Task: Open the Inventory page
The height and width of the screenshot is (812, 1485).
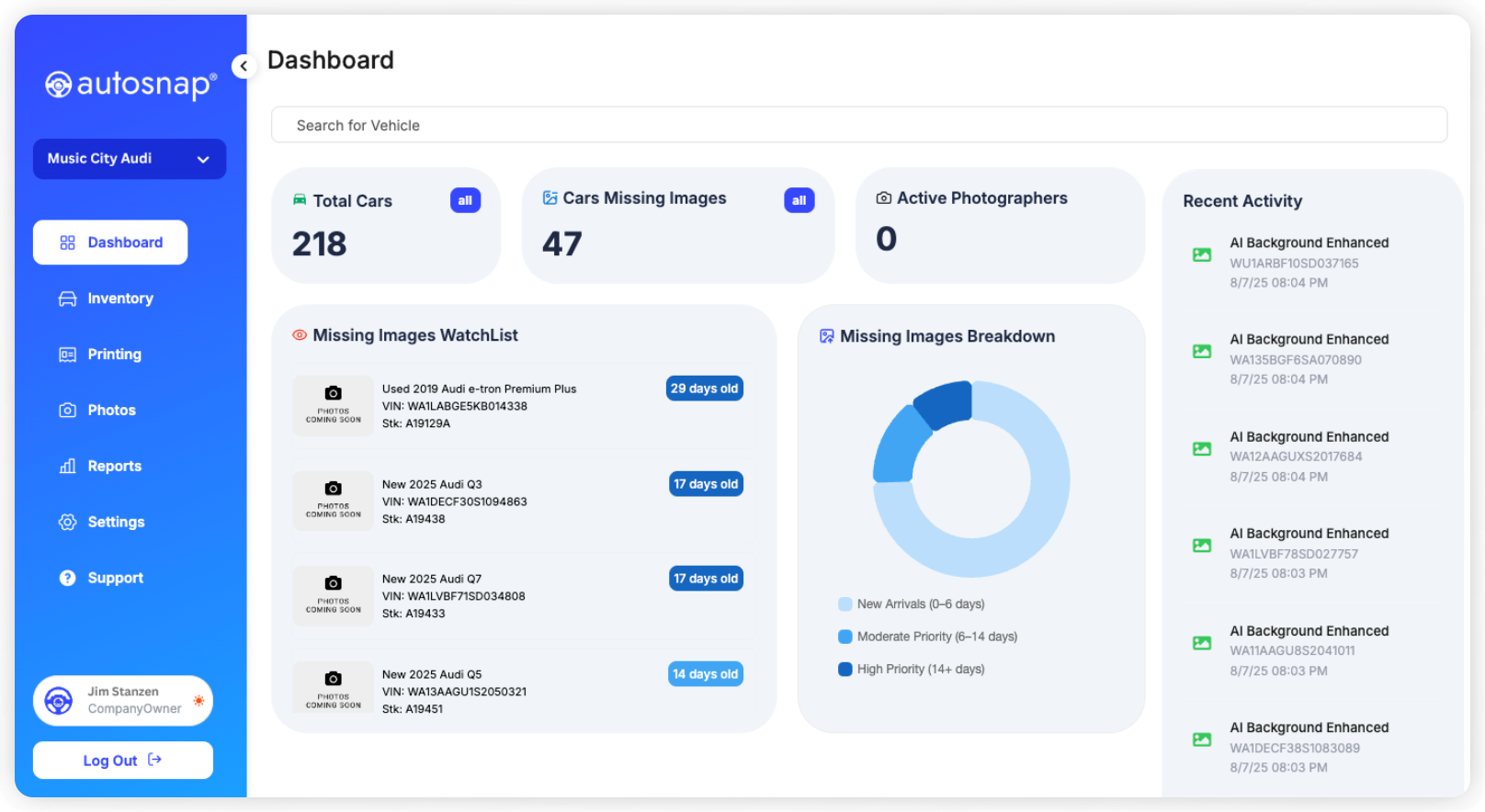Action: point(119,299)
